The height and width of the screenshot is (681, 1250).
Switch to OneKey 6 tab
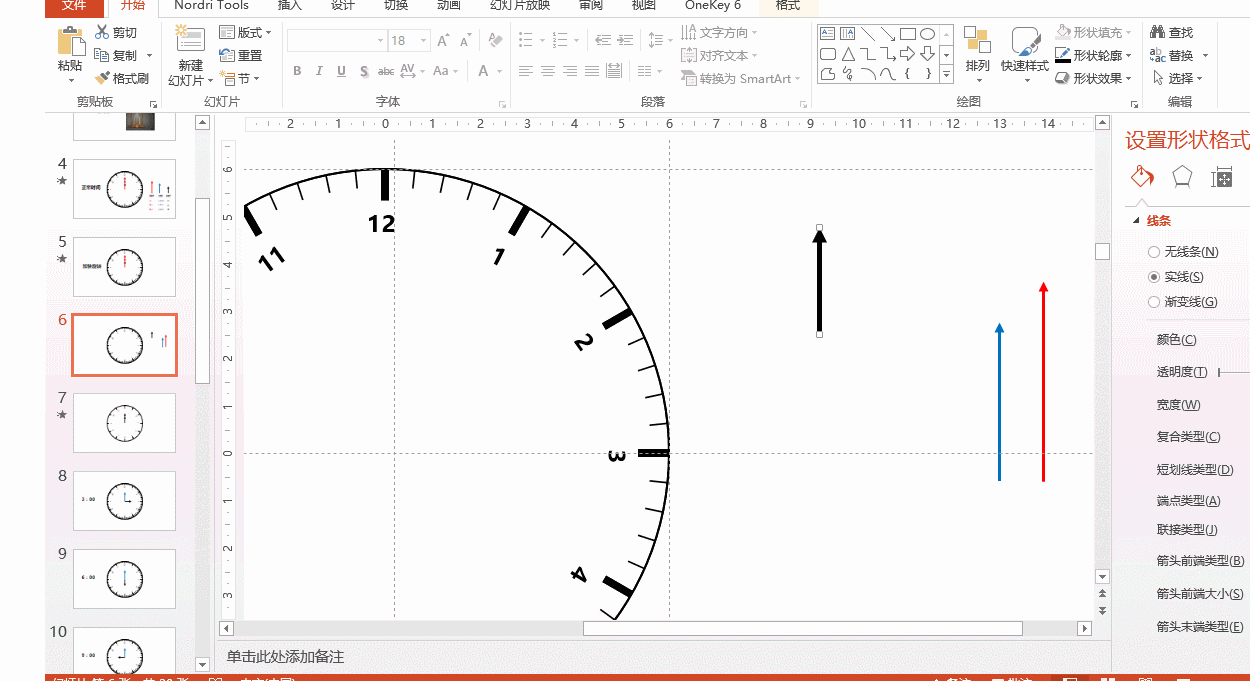pyautogui.click(x=713, y=6)
